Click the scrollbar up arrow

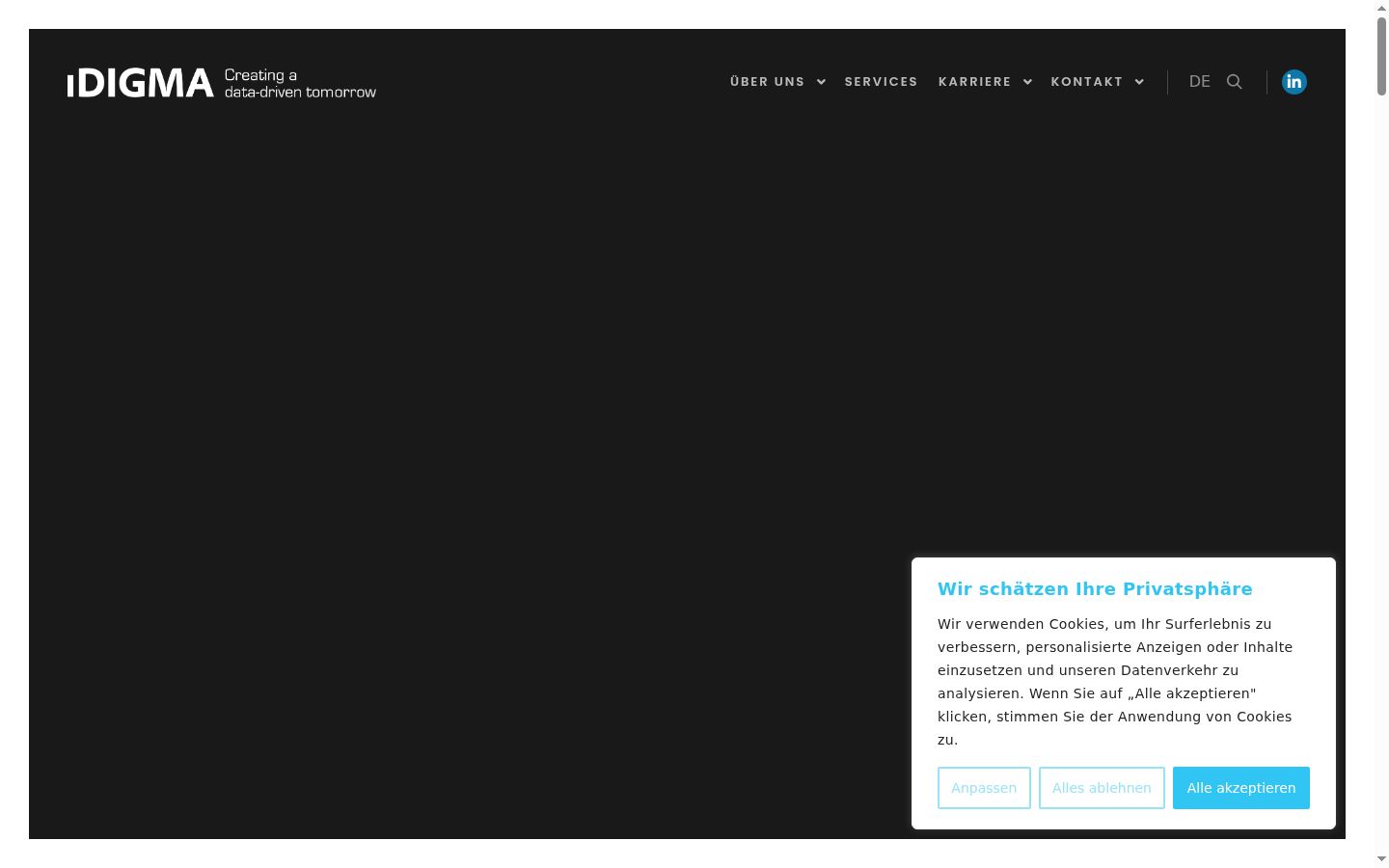point(1381,8)
